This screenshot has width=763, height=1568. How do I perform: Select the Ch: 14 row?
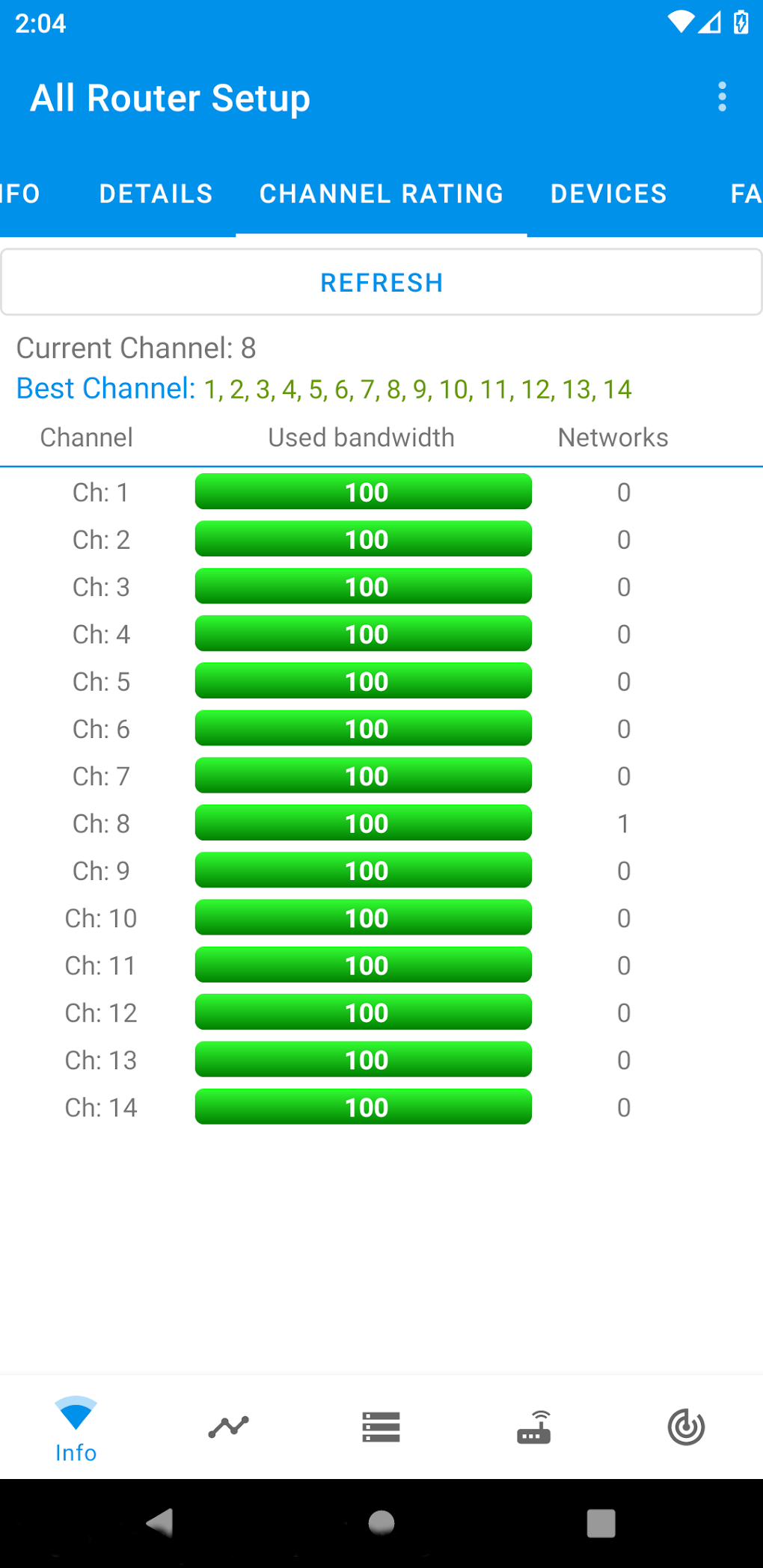pyautogui.click(x=102, y=1107)
